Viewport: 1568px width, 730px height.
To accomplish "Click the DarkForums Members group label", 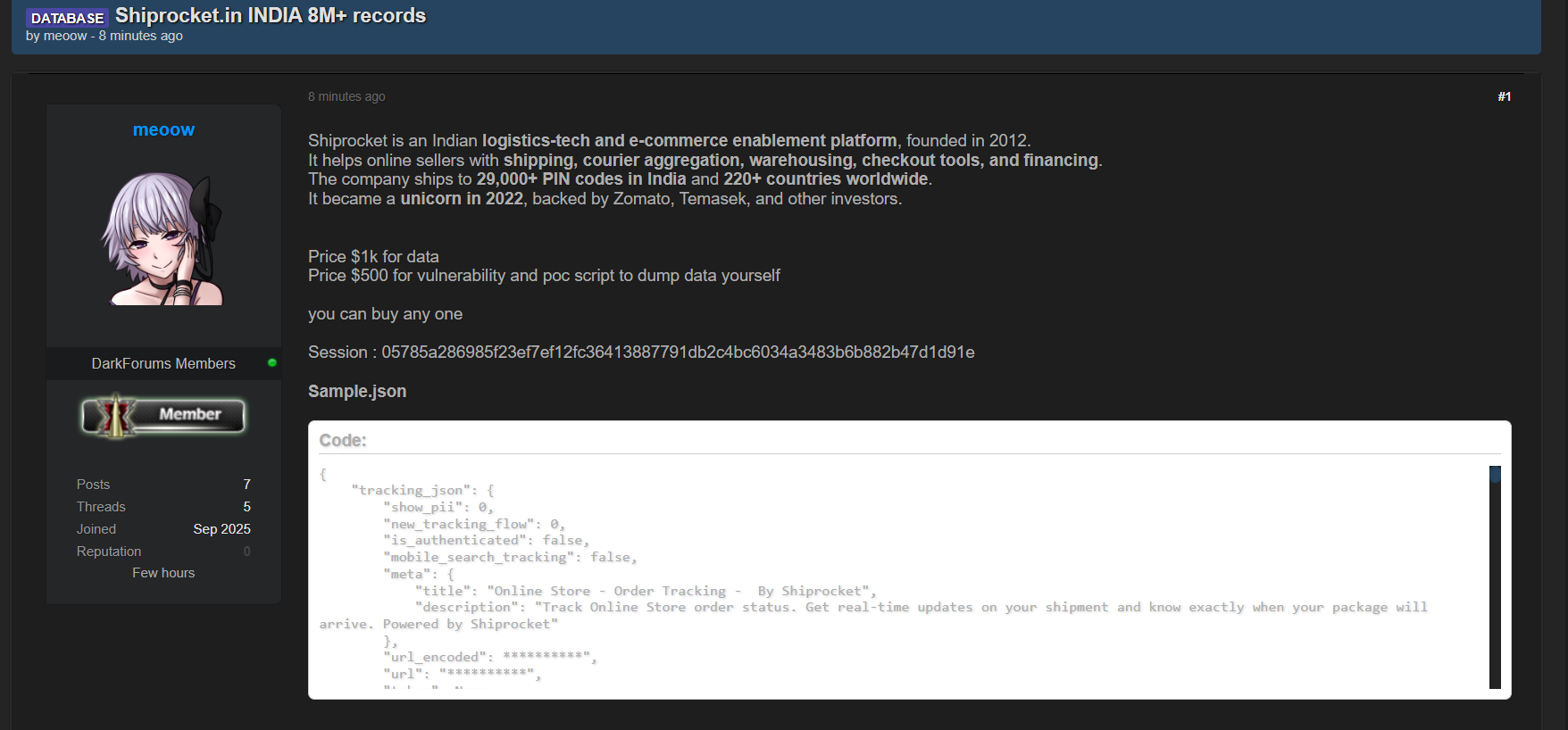I will click(163, 363).
